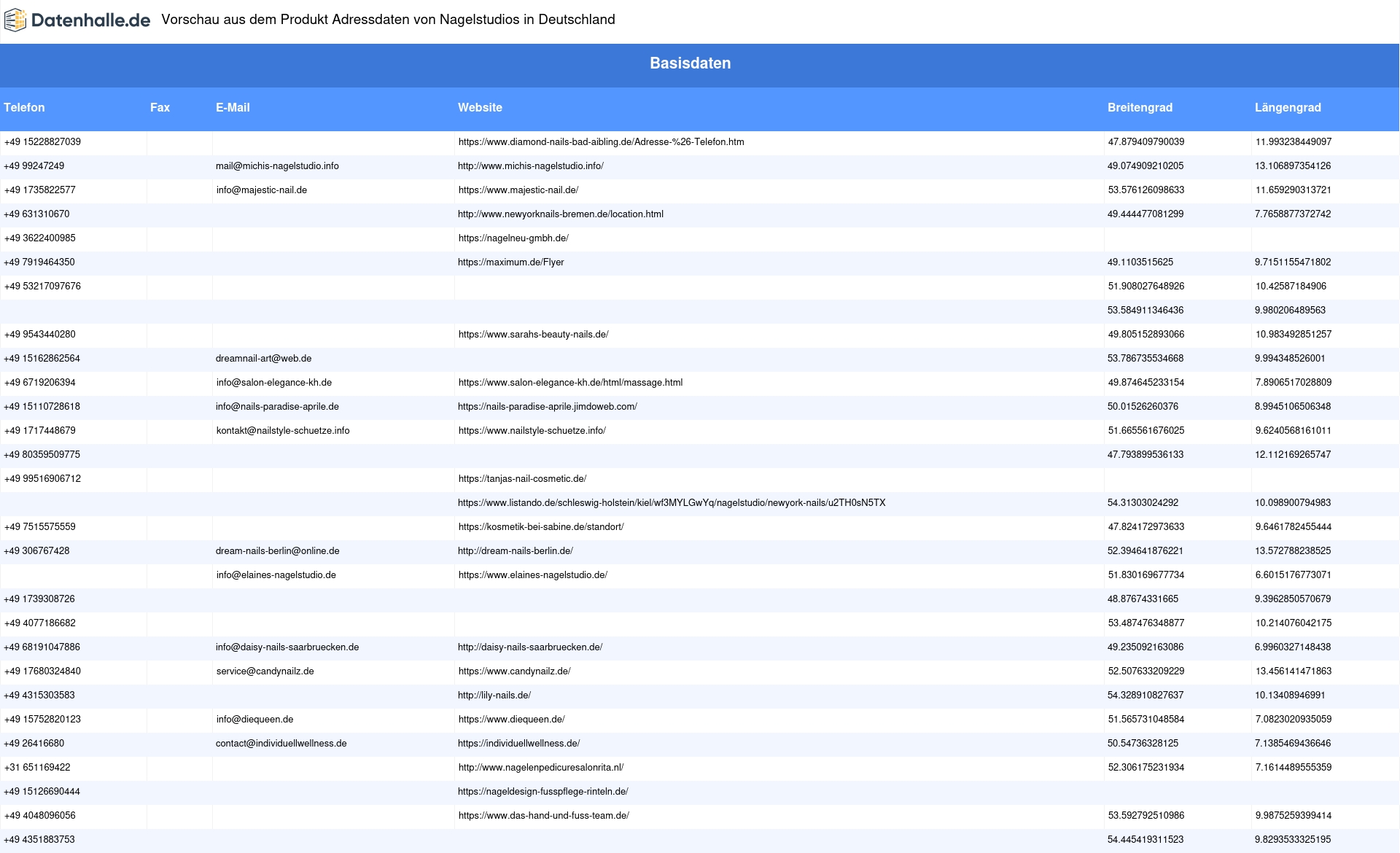Click email dream-nails-berlin@online.de

[277, 551]
